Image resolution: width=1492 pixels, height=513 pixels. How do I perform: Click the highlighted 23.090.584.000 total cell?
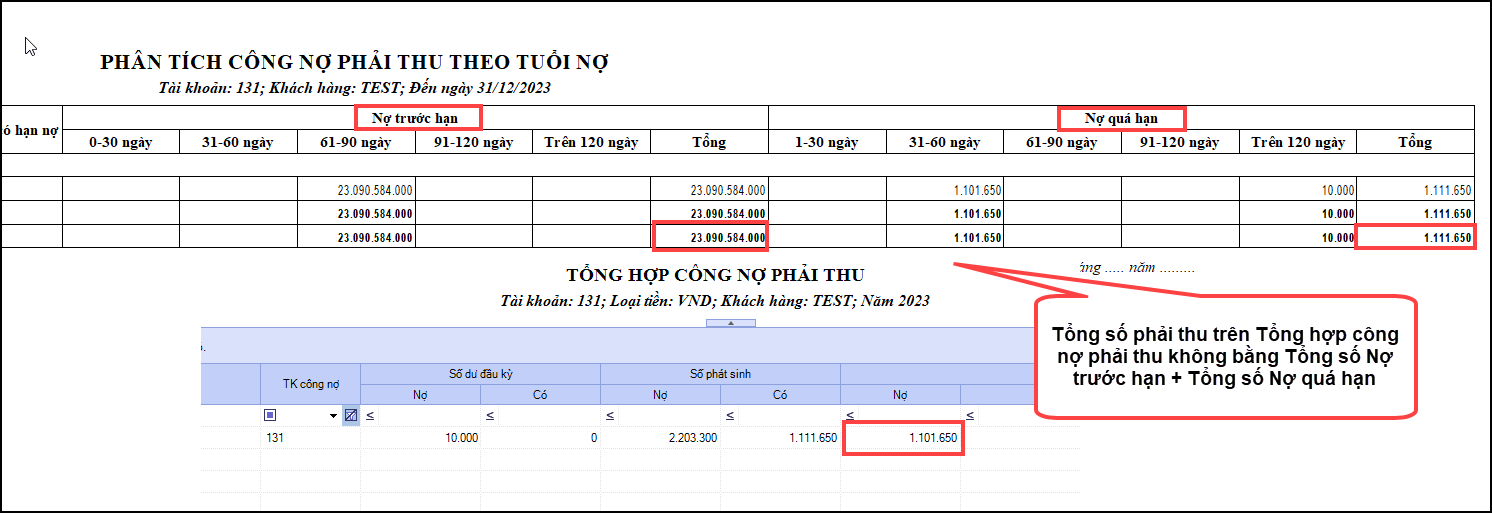pos(710,237)
